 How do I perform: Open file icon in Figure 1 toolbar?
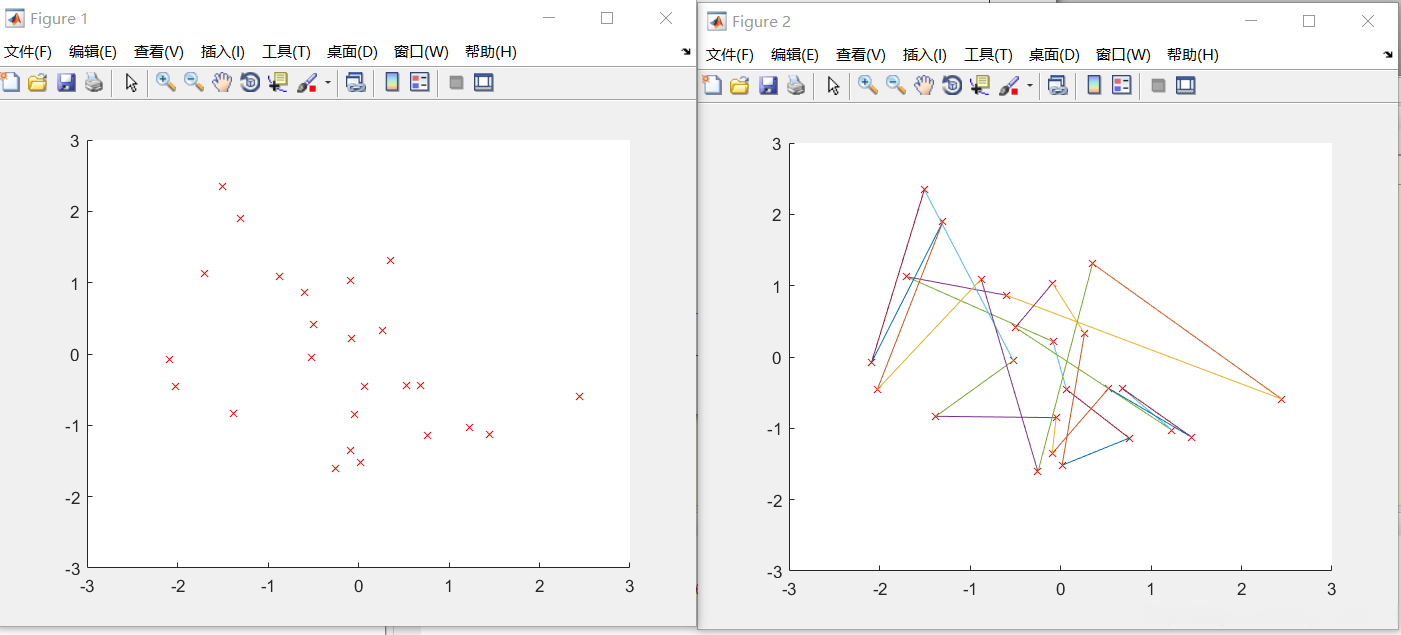pyautogui.click(x=38, y=83)
